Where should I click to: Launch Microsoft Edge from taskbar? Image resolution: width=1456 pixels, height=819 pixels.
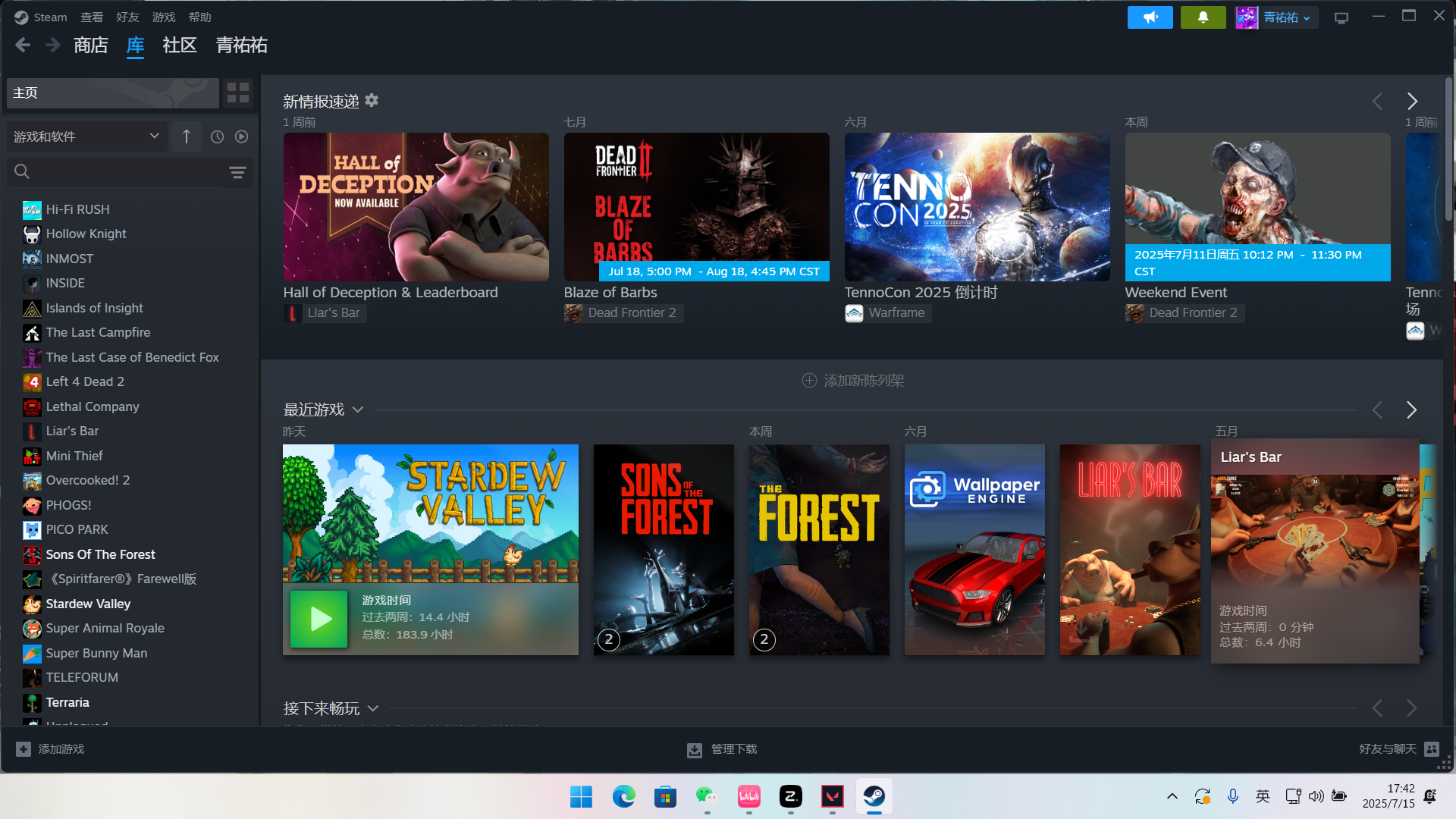(x=623, y=796)
